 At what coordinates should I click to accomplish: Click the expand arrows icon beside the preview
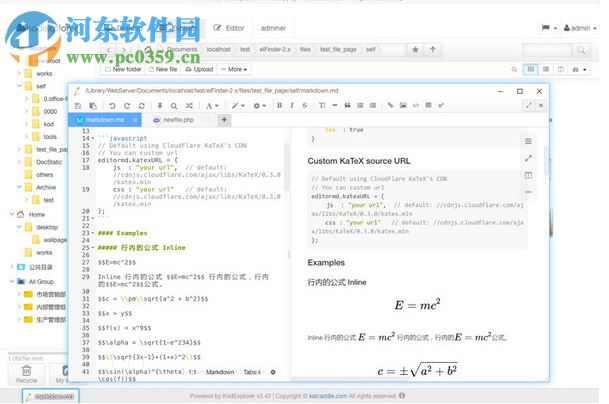tap(528, 158)
